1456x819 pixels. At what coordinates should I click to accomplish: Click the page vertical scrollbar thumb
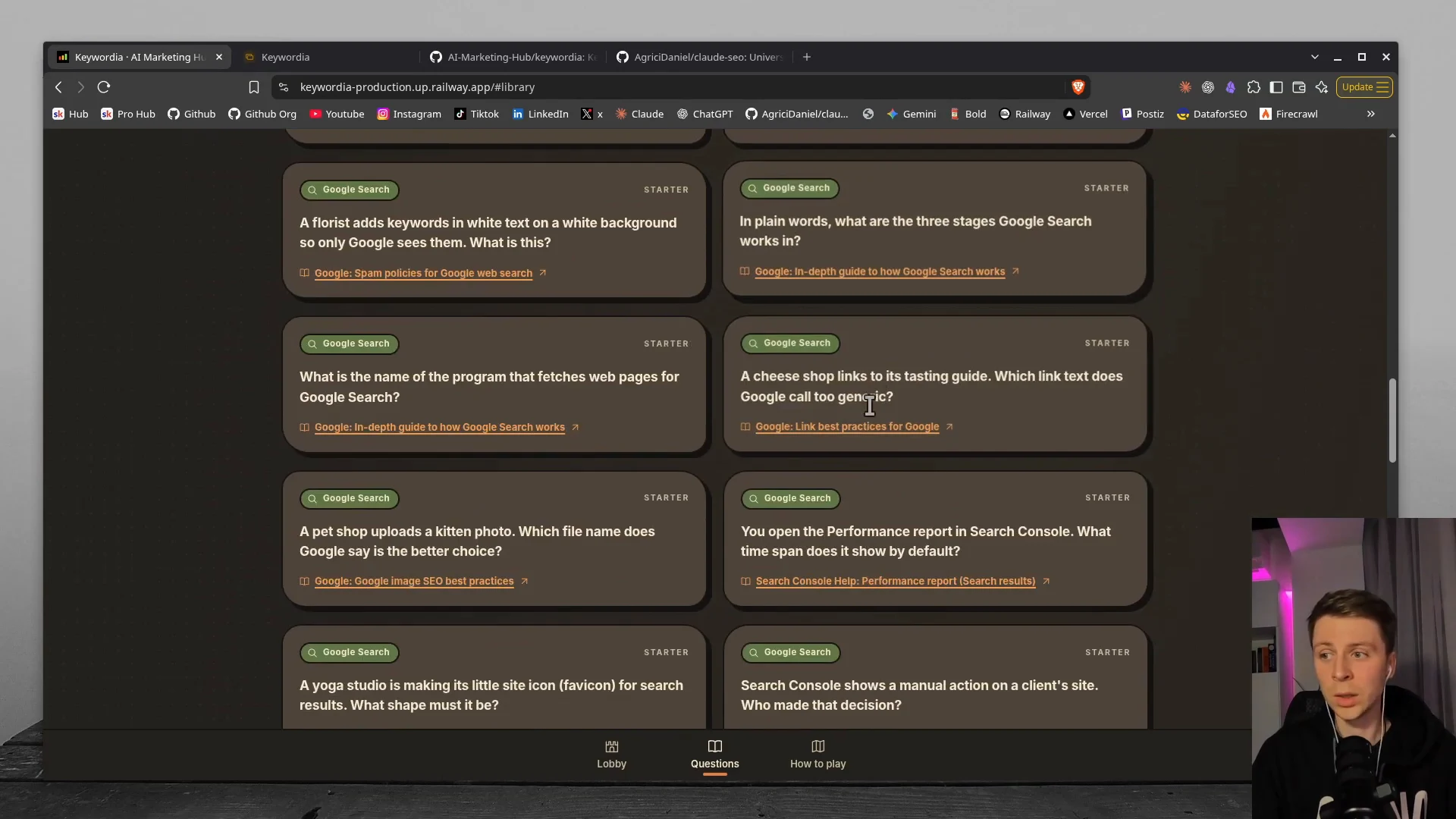point(1392,420)
